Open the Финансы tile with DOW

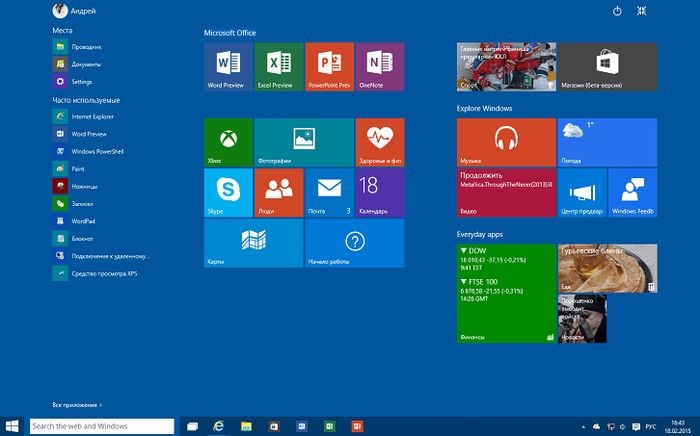(x=506, y=294)
